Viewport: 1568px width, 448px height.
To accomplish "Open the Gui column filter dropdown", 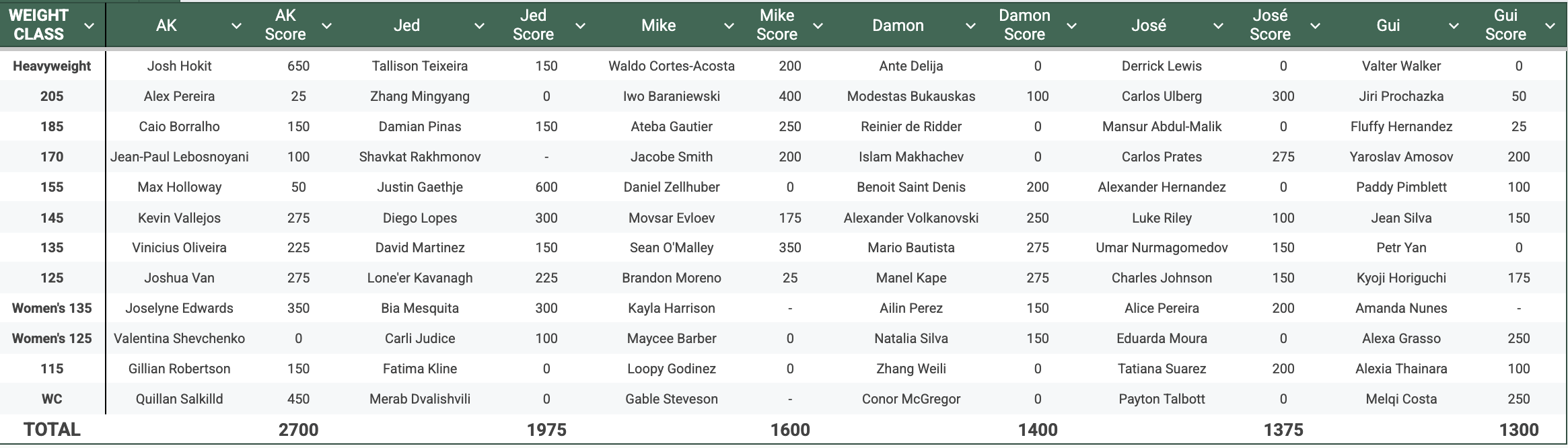I will pos(1454,26).
